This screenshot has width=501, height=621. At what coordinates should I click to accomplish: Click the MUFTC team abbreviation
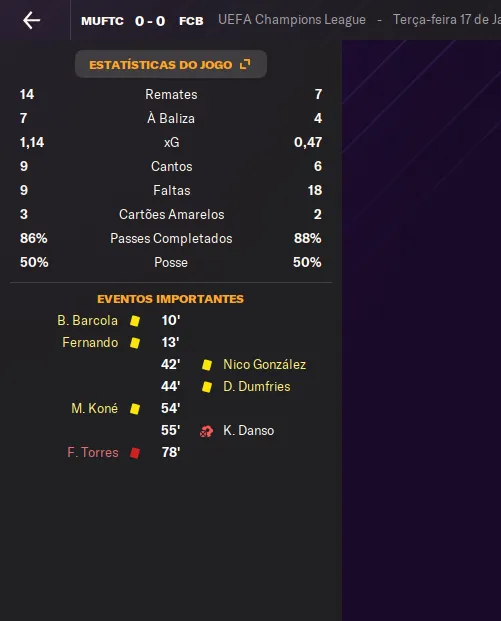pos(102,21)
